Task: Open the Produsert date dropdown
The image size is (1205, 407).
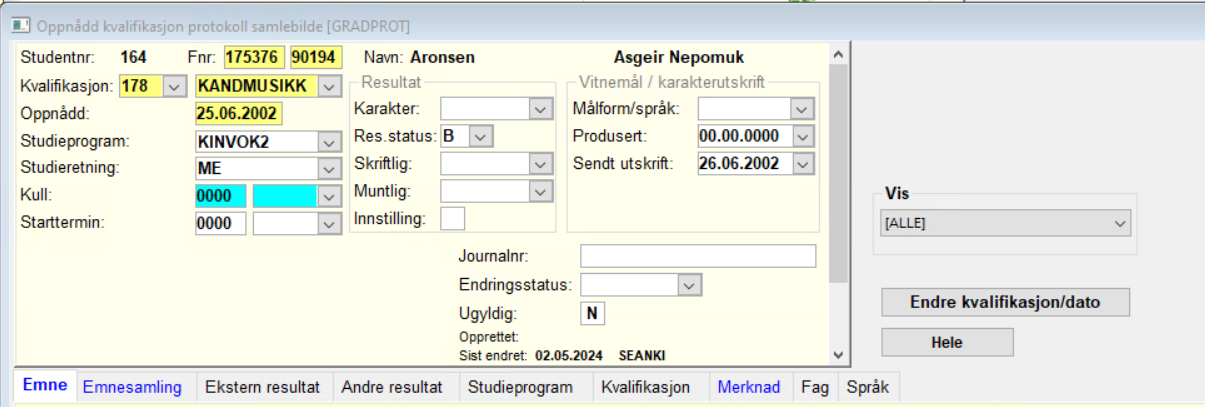Action: pyautogui.click(x=802, y=136)
